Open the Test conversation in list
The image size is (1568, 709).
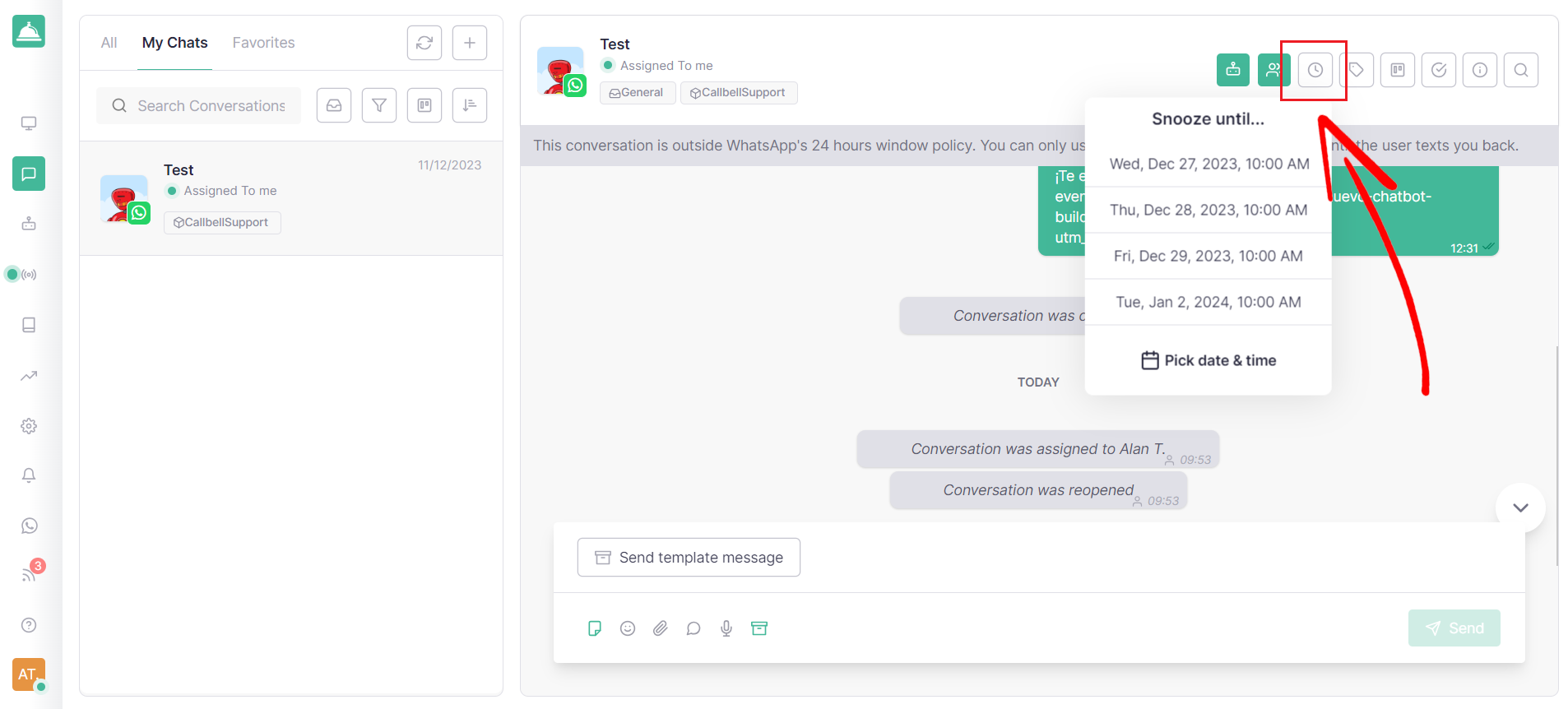point(291,198)
